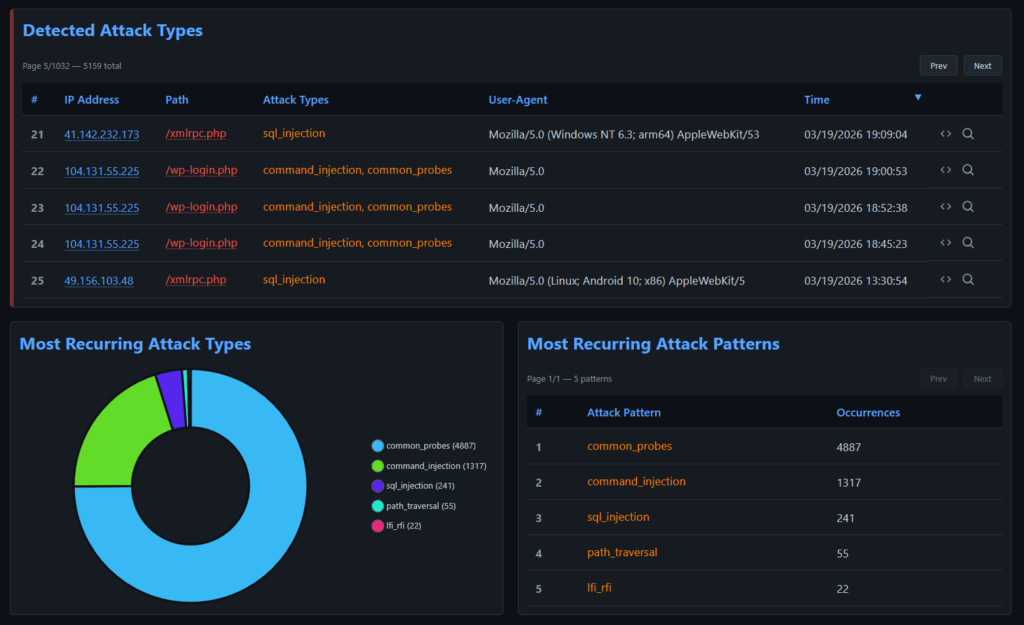Click the magnifier icon in row 22

(968, 170)
